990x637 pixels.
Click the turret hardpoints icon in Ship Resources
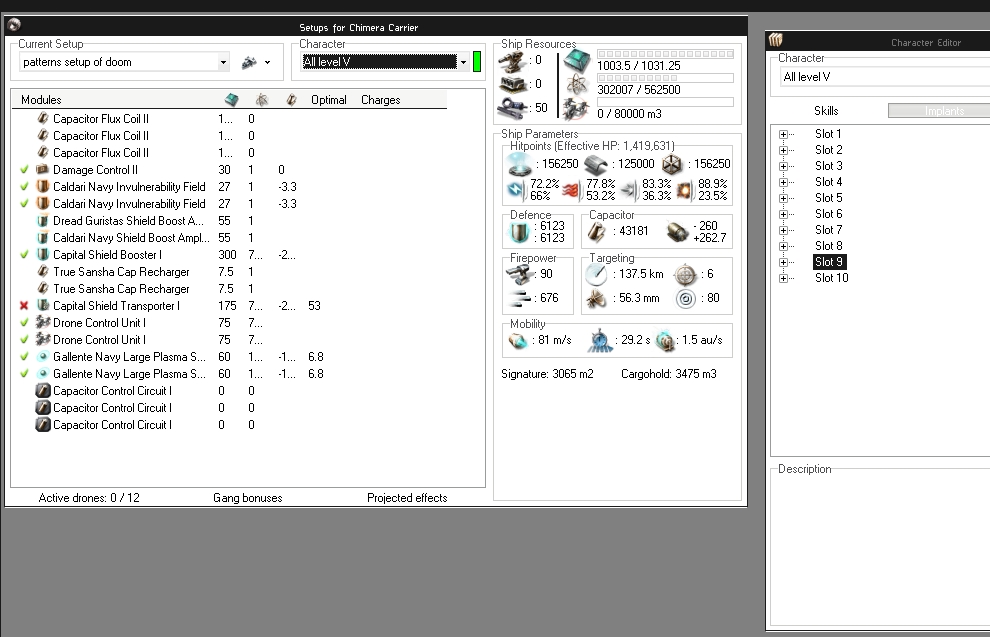click(x=513, y=61)
